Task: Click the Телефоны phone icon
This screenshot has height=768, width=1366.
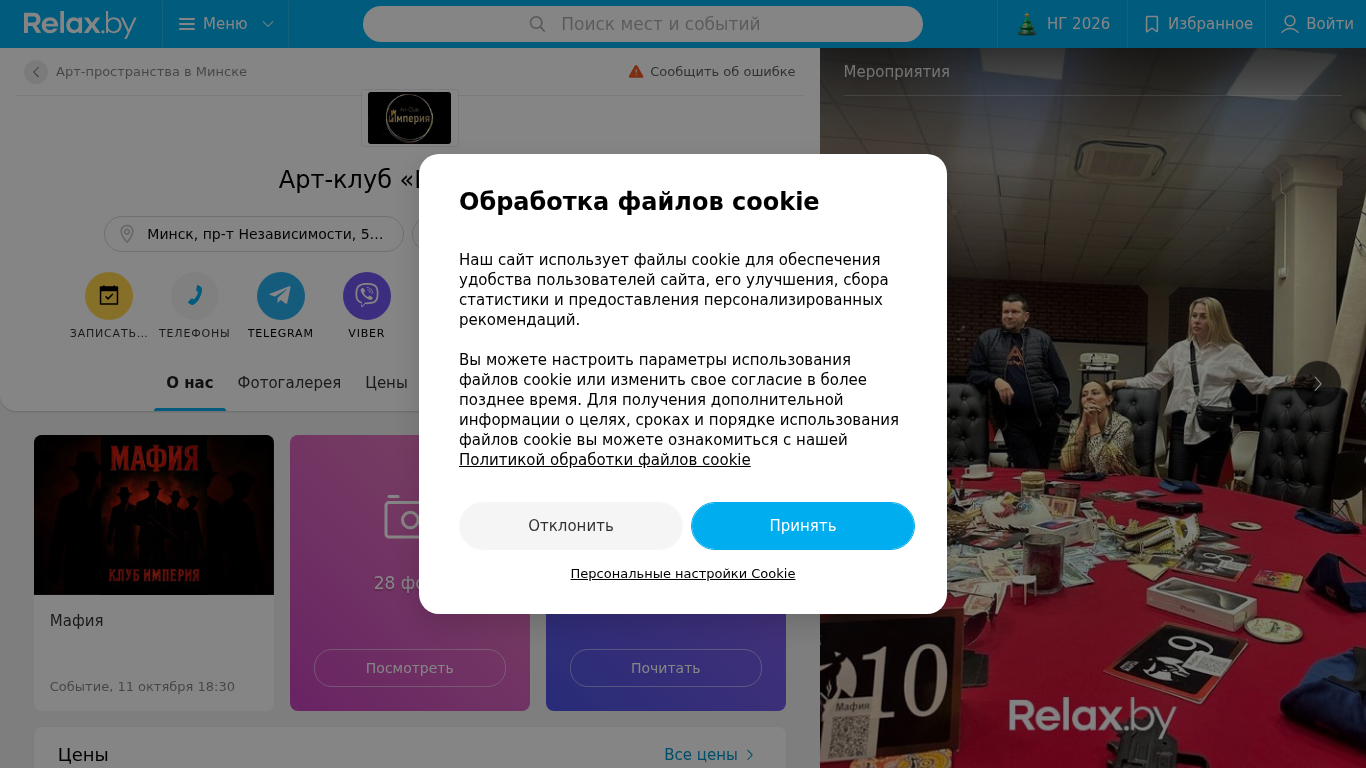Action: [x=195, y=296]
